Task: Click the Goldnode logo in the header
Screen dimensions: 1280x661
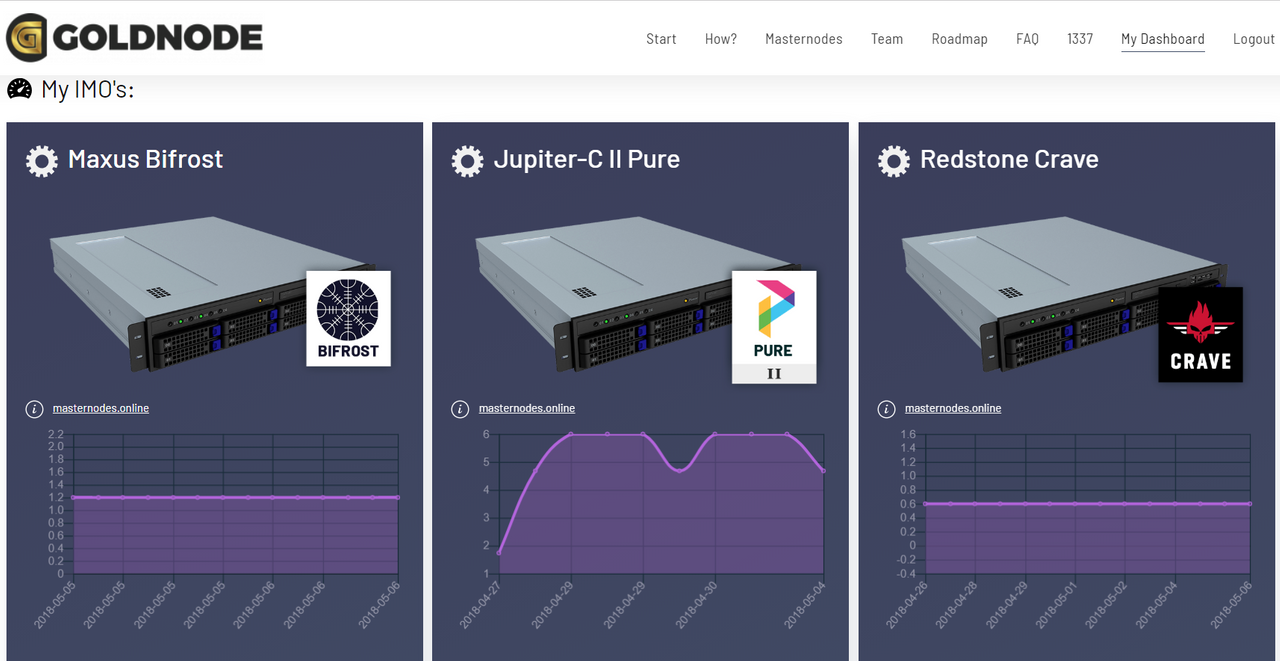Action: tap(135, 38)
